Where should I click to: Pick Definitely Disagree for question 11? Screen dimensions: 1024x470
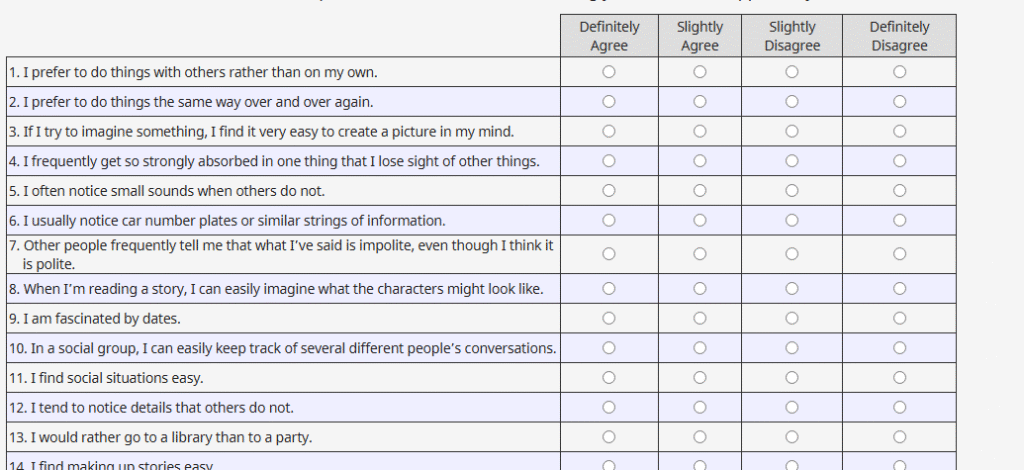(899, 378)
